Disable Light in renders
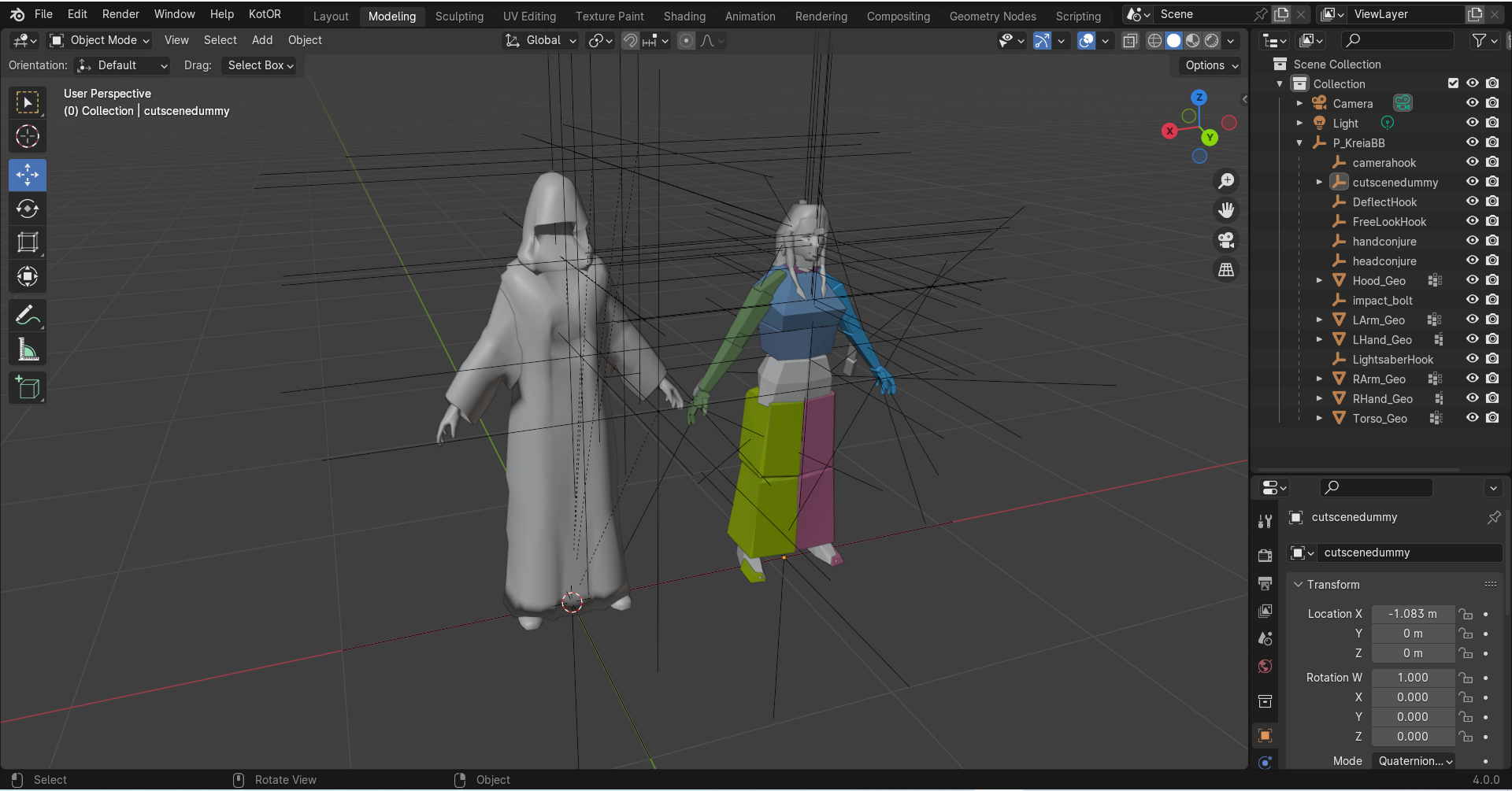1512x791 pixels. coord(1492,123)
